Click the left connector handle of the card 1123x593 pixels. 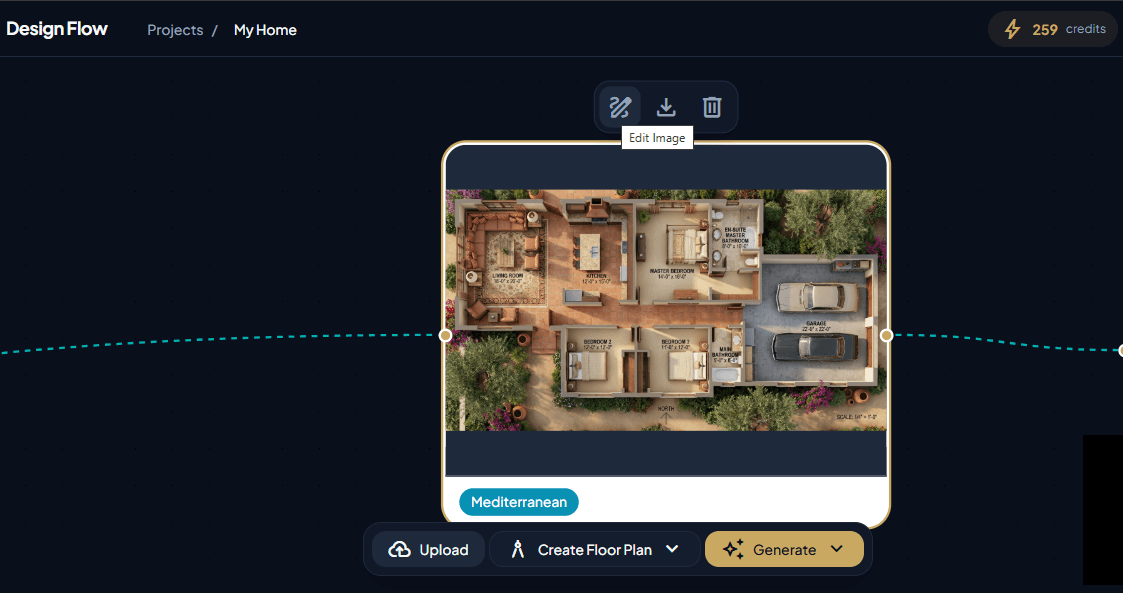click(x=445, y=335)
